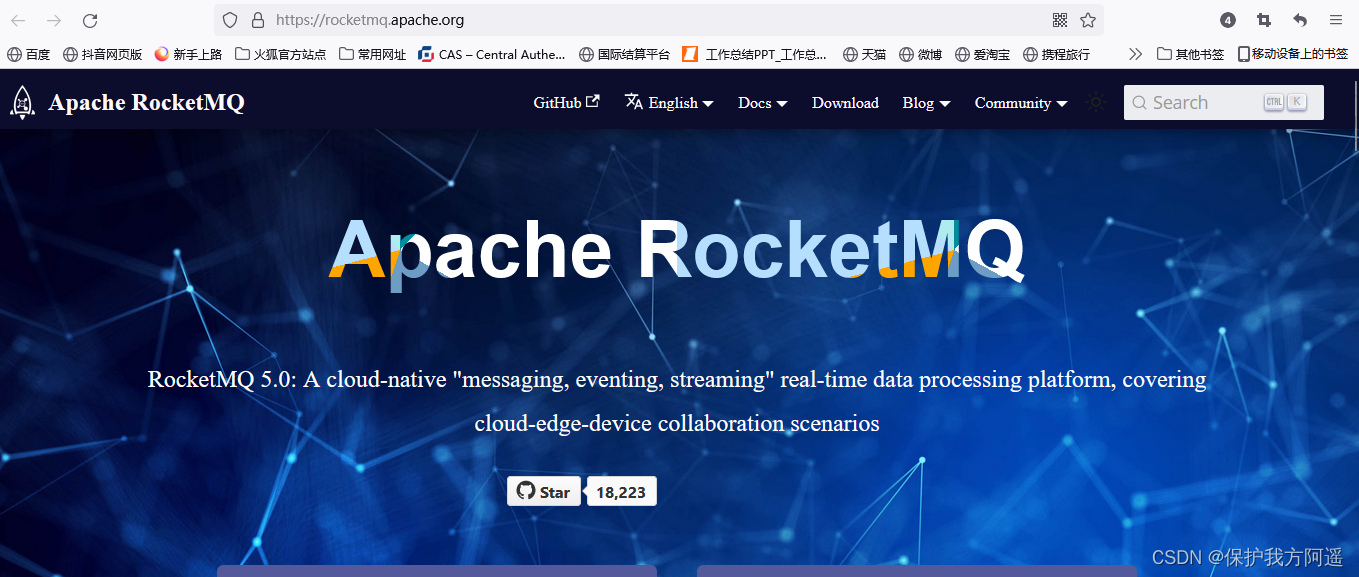The width and height of the screenshot is (1359, 577).
Task: Go forward with the browser arrow
Action: point(54,20)
